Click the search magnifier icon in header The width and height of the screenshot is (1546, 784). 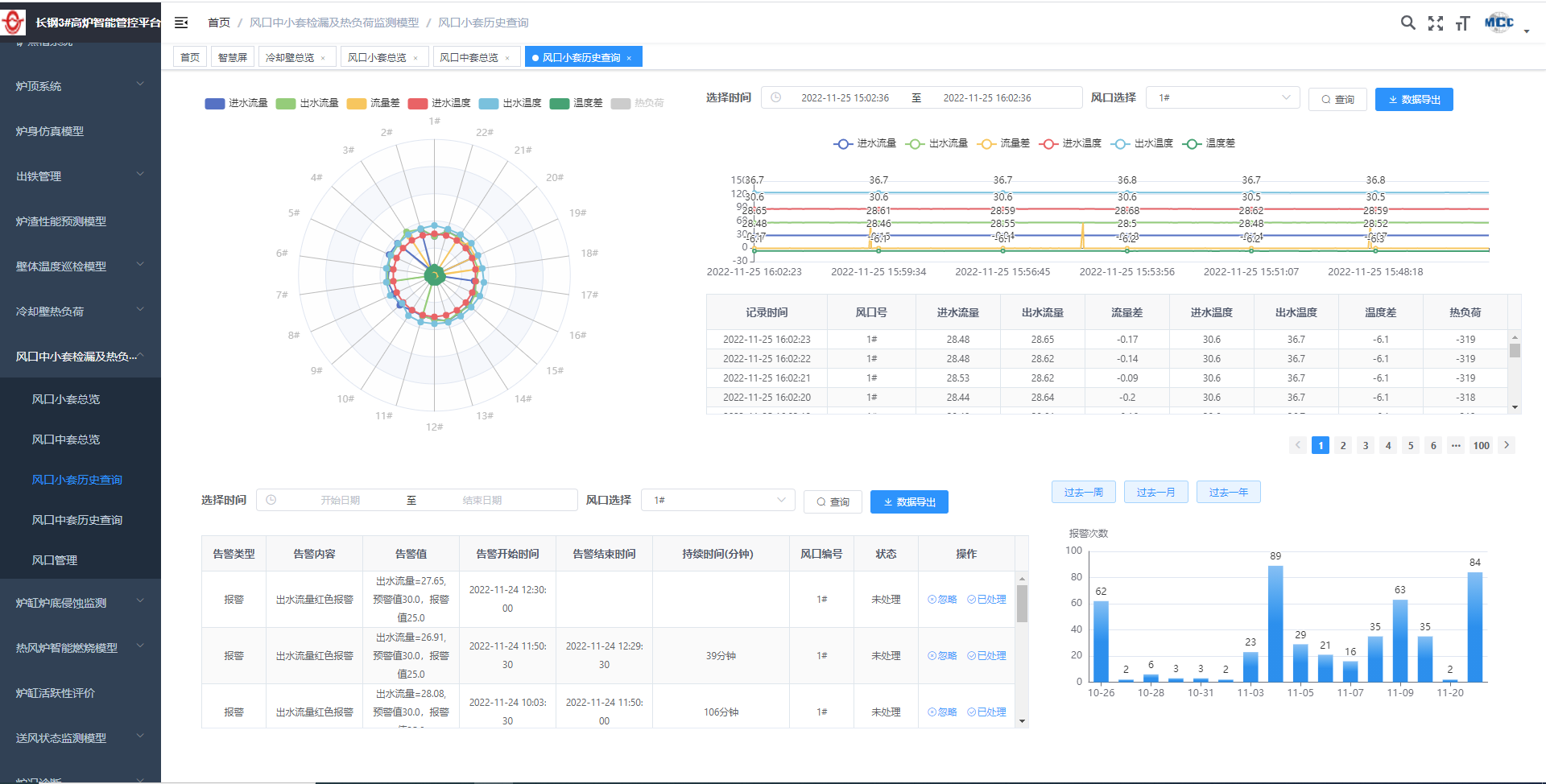pyautogui.click(x=1408, y=23)
